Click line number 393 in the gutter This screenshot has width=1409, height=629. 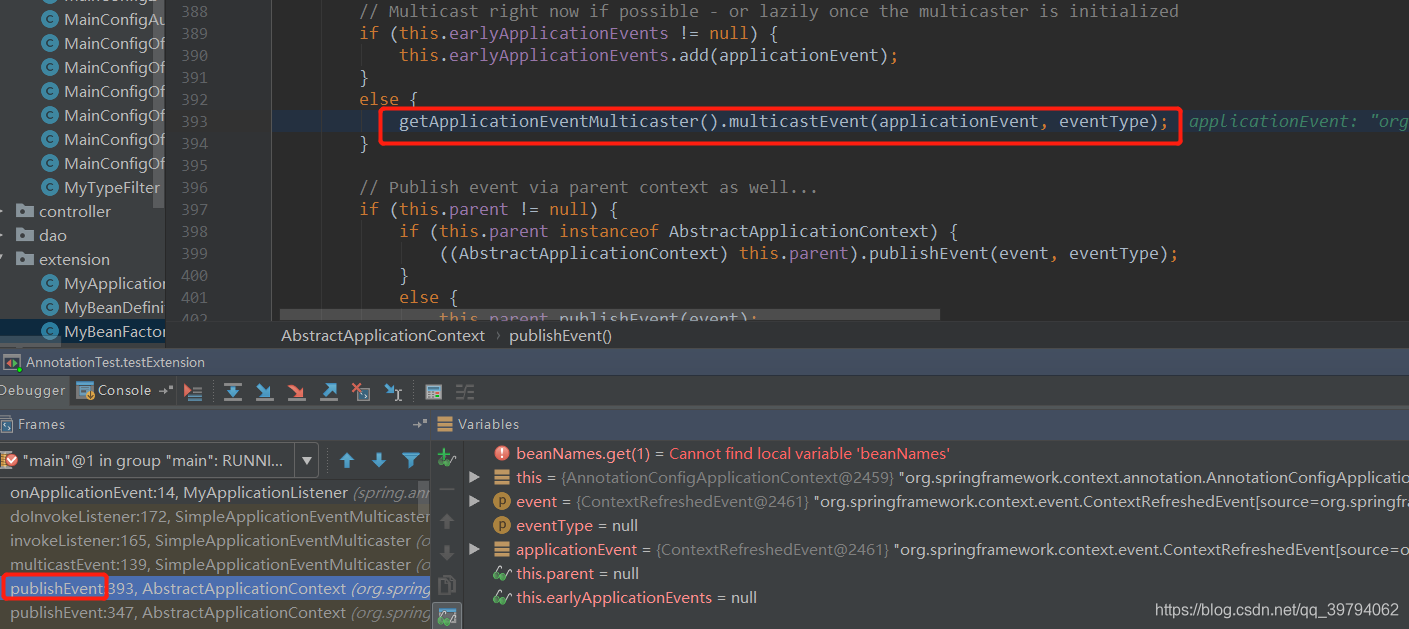pos(195,122)
